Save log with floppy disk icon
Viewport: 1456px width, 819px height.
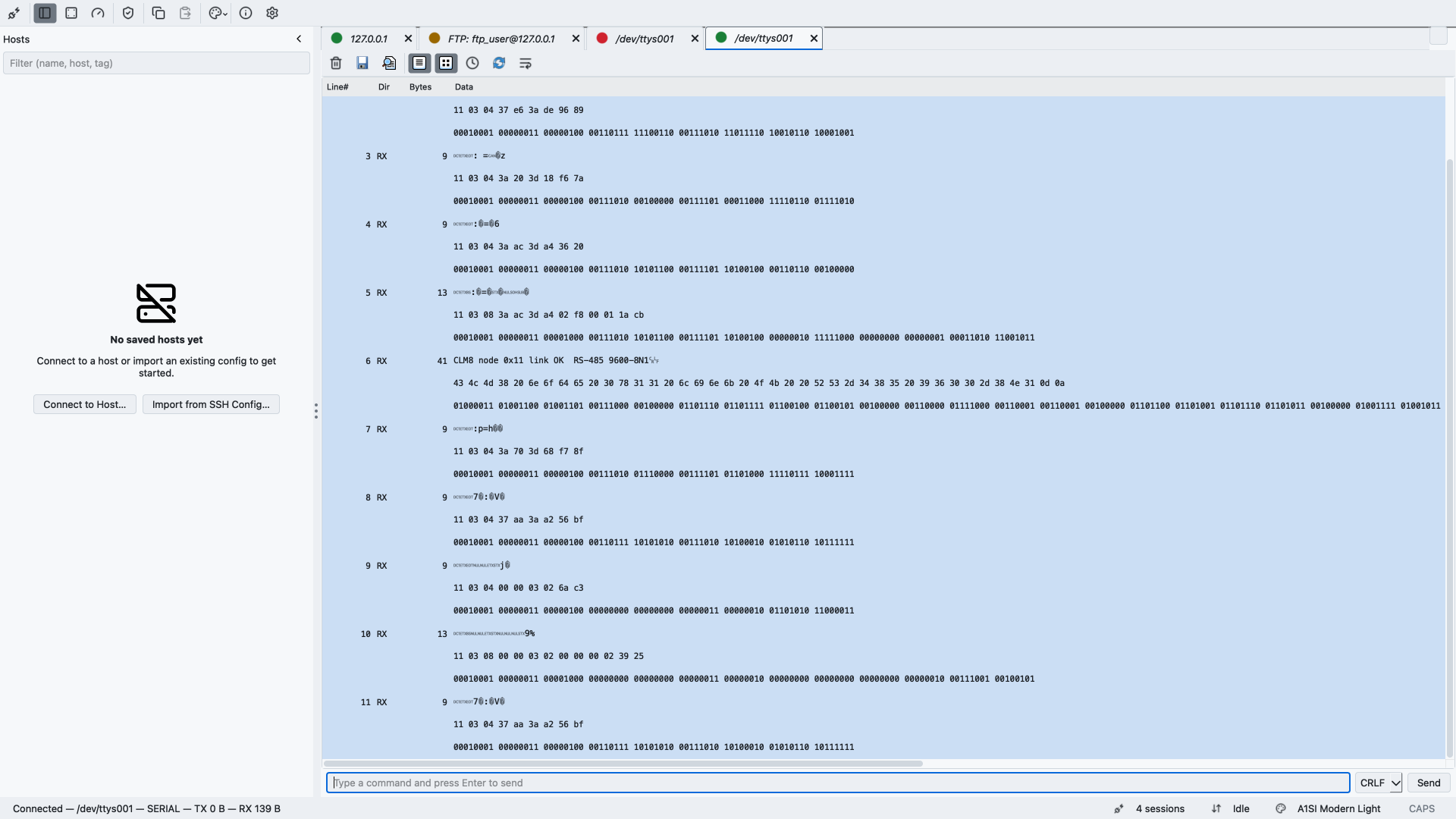tap(362, 63)
